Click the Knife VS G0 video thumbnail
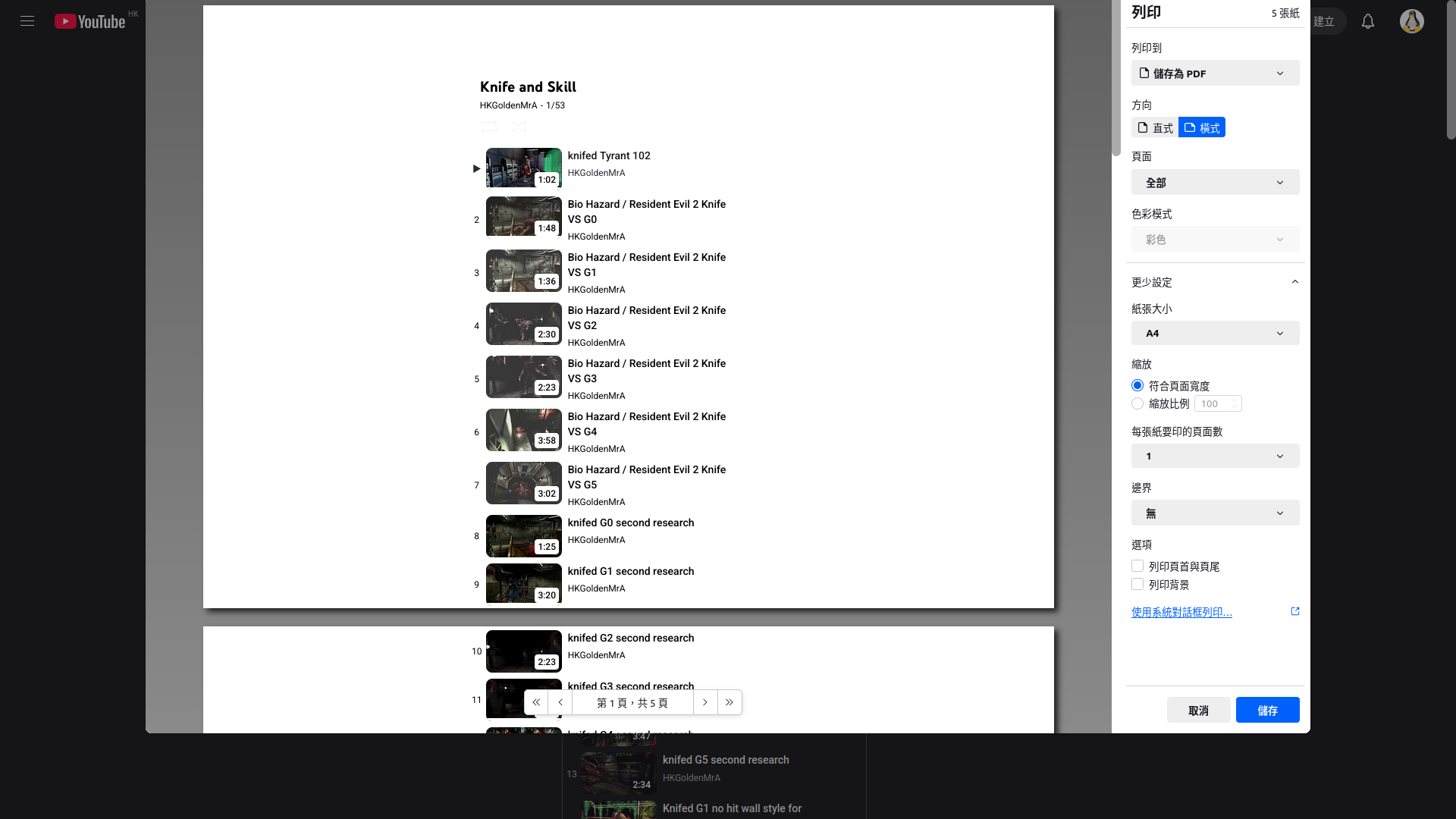This screenshot has width=1456, height=819. pyautogui.click(x=524, y=216)
